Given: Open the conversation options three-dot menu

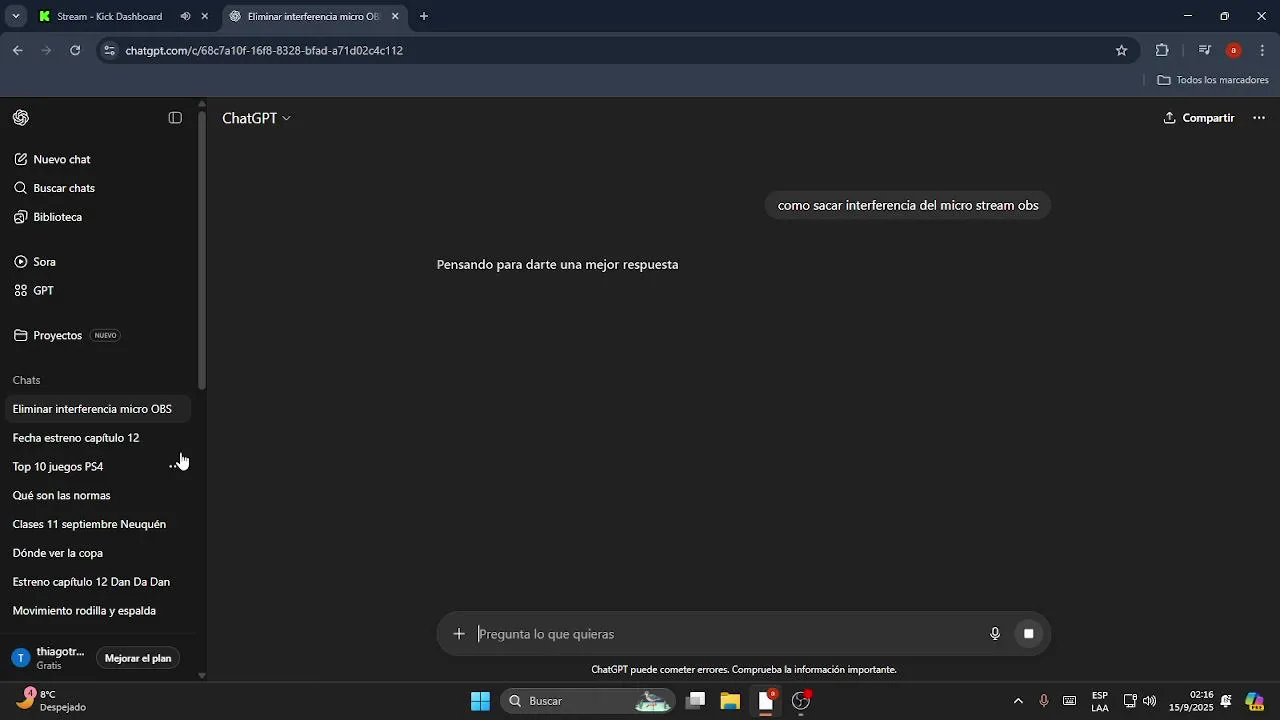Looking at the screenshot, I should coord(1259,118).
